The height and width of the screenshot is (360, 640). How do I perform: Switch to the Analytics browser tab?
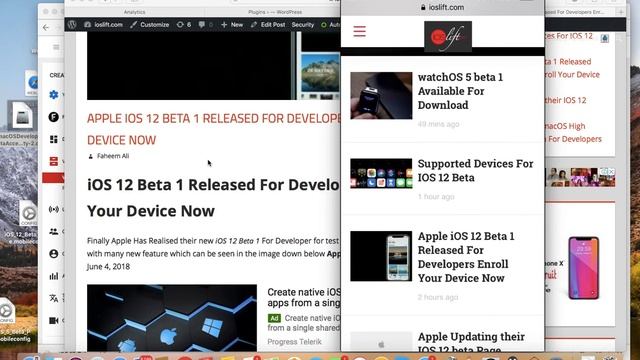click(134, 12)
